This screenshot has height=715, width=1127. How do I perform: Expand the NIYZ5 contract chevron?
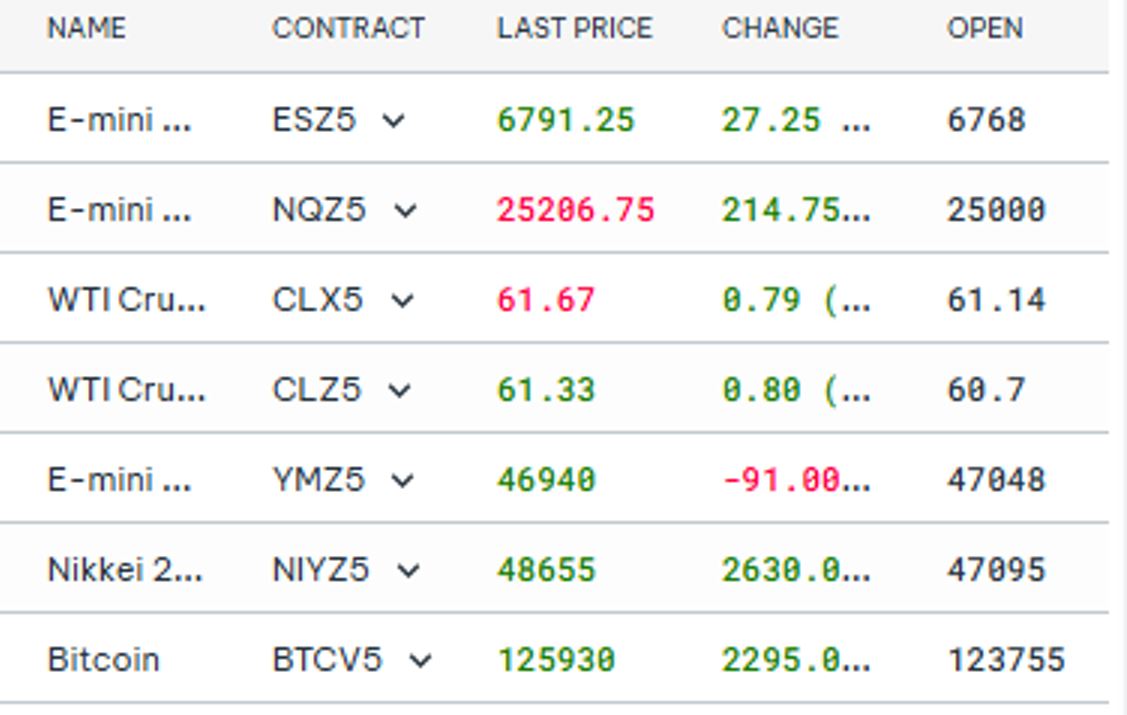(x=407, y=571)
